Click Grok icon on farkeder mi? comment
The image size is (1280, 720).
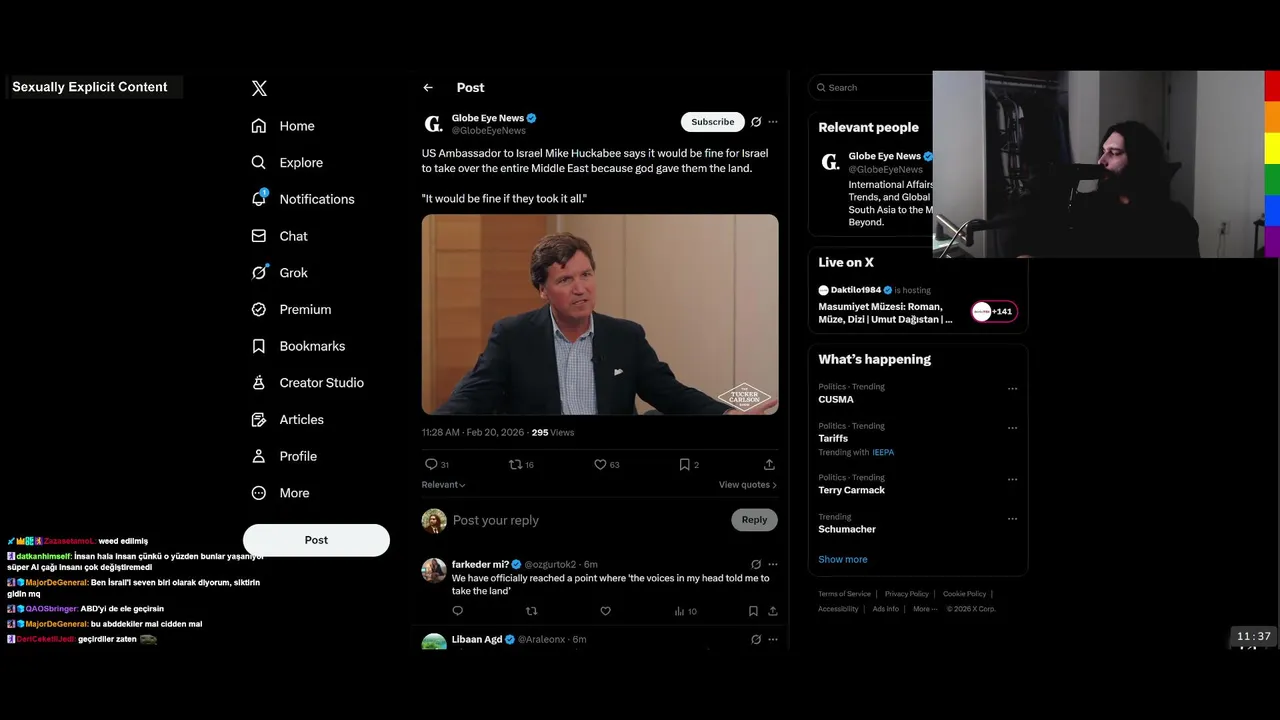pyautogui.click(x=756, y=564)
